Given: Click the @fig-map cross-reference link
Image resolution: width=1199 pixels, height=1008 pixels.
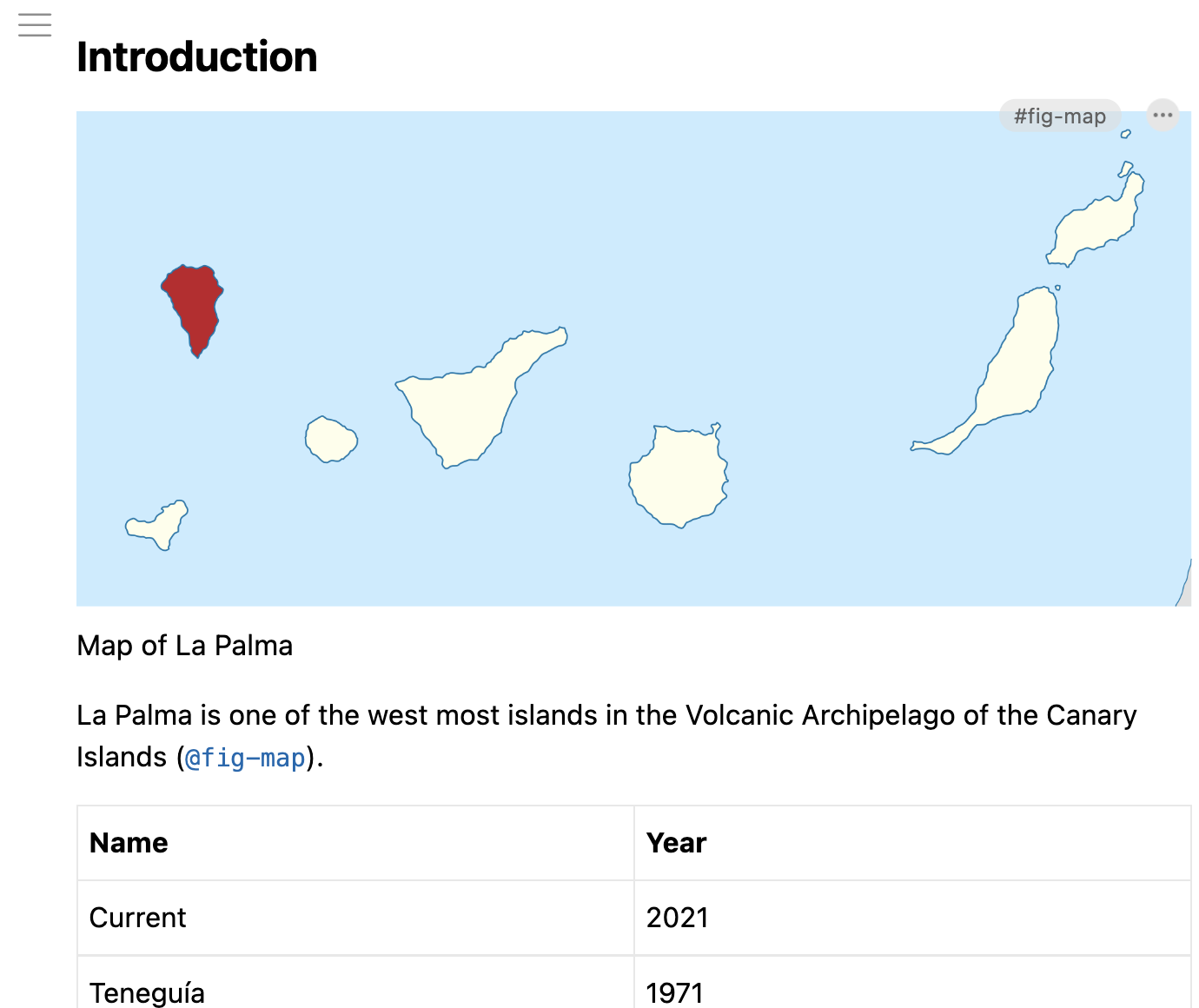Looking at the screenshot, I should (x=246, y=758).
